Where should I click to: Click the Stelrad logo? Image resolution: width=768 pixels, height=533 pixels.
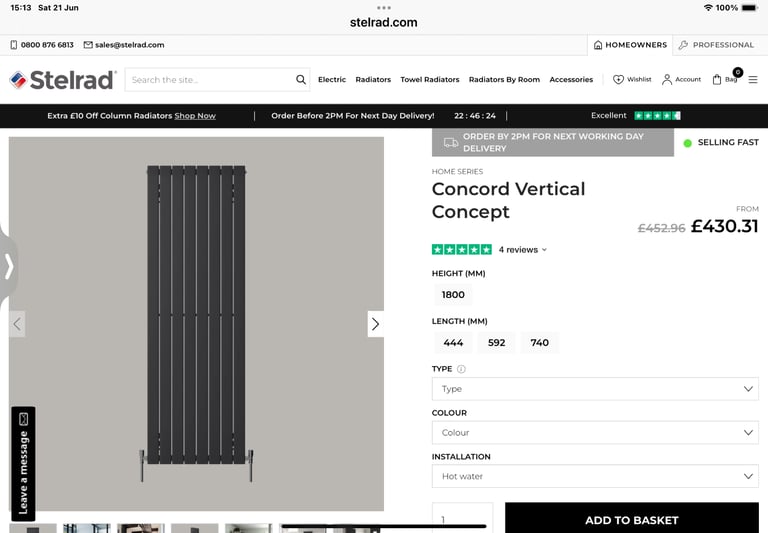63,80
